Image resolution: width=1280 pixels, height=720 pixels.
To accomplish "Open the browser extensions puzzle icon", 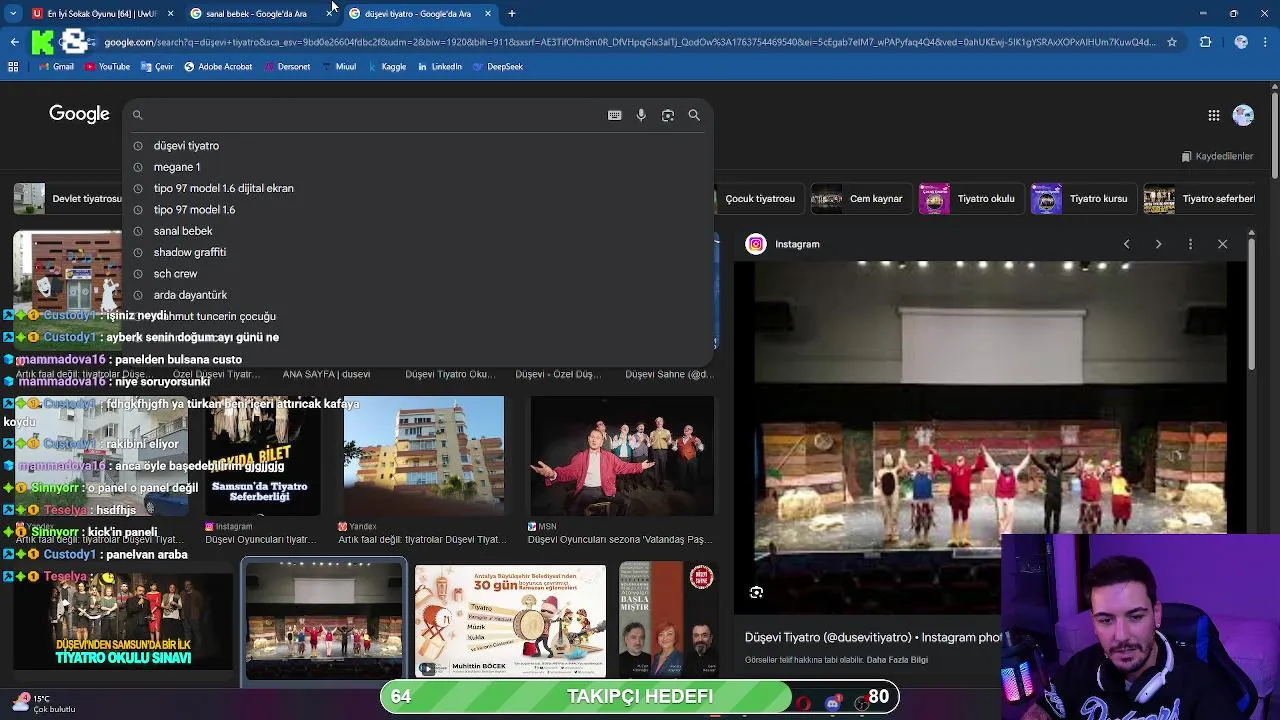I will tap(1205, 42).
